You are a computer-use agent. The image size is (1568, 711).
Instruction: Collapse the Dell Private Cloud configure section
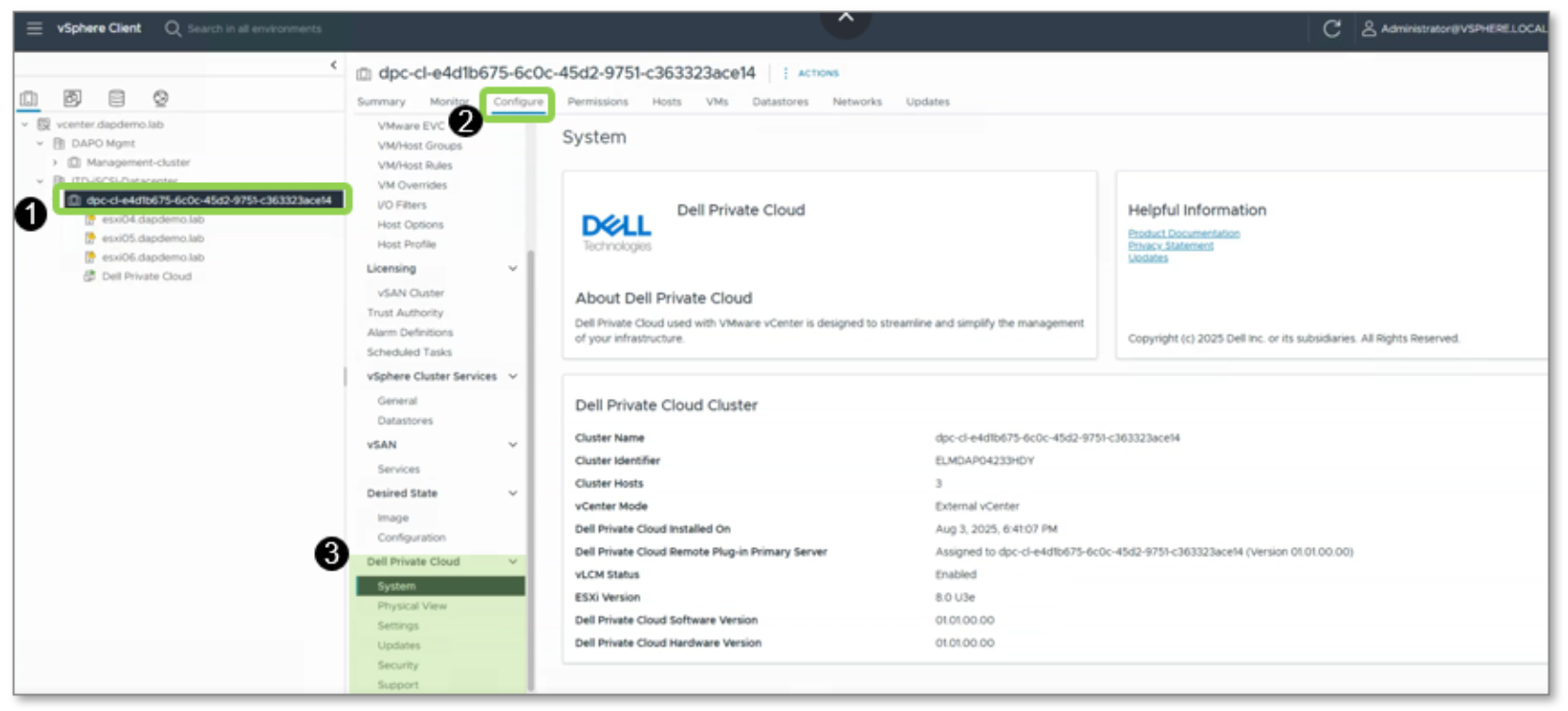[512, 562]
